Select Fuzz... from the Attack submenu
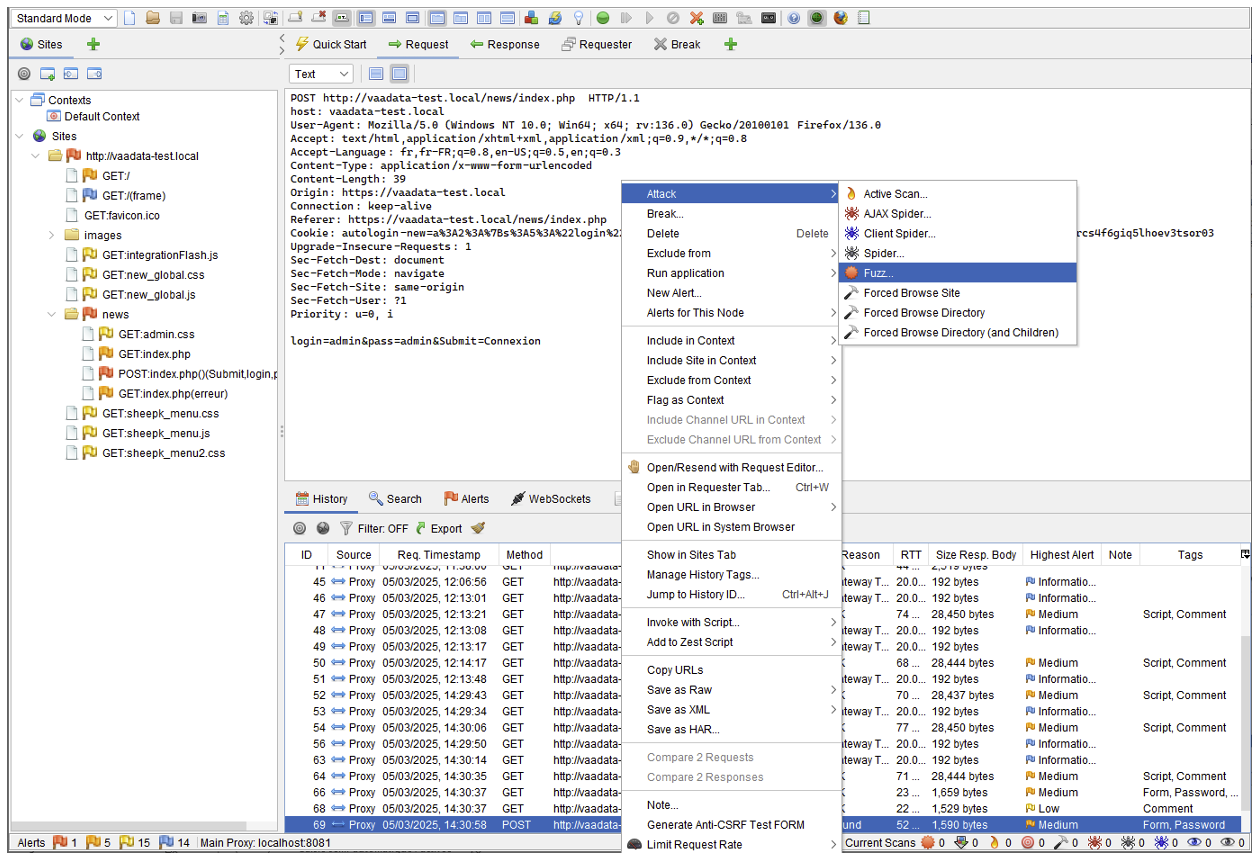 click(878, 273)
